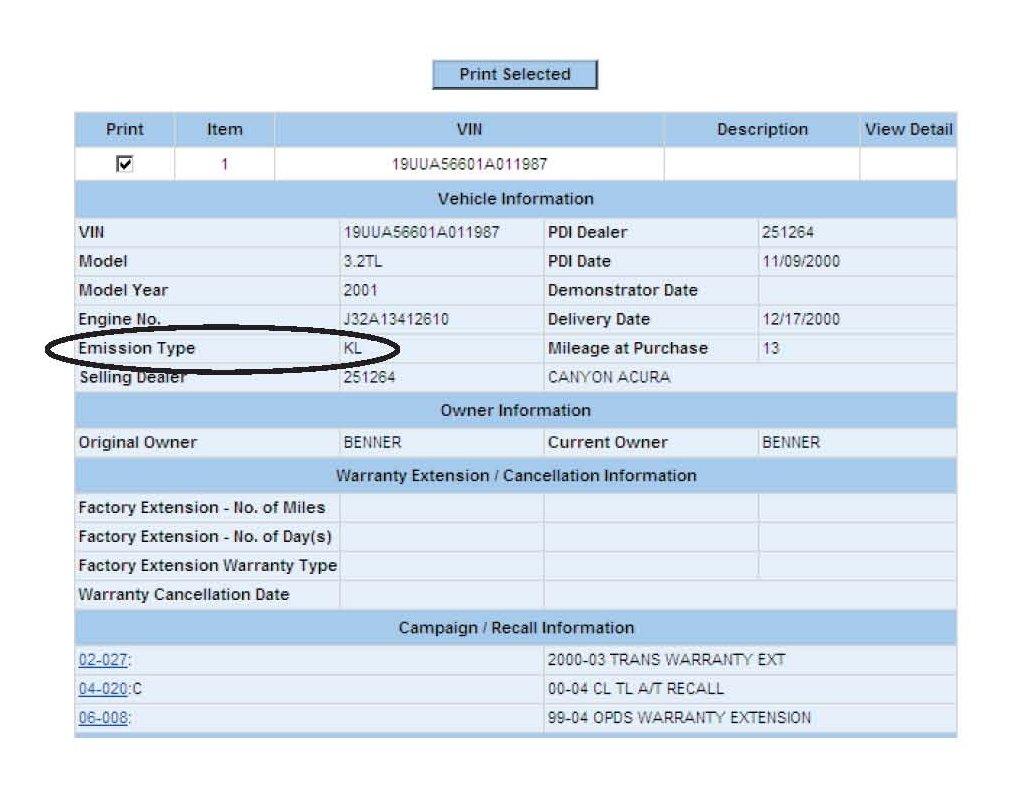This screenshot has height=787, width=1021.
Task: Click the View Detail column header
Action: click(908, 130)
